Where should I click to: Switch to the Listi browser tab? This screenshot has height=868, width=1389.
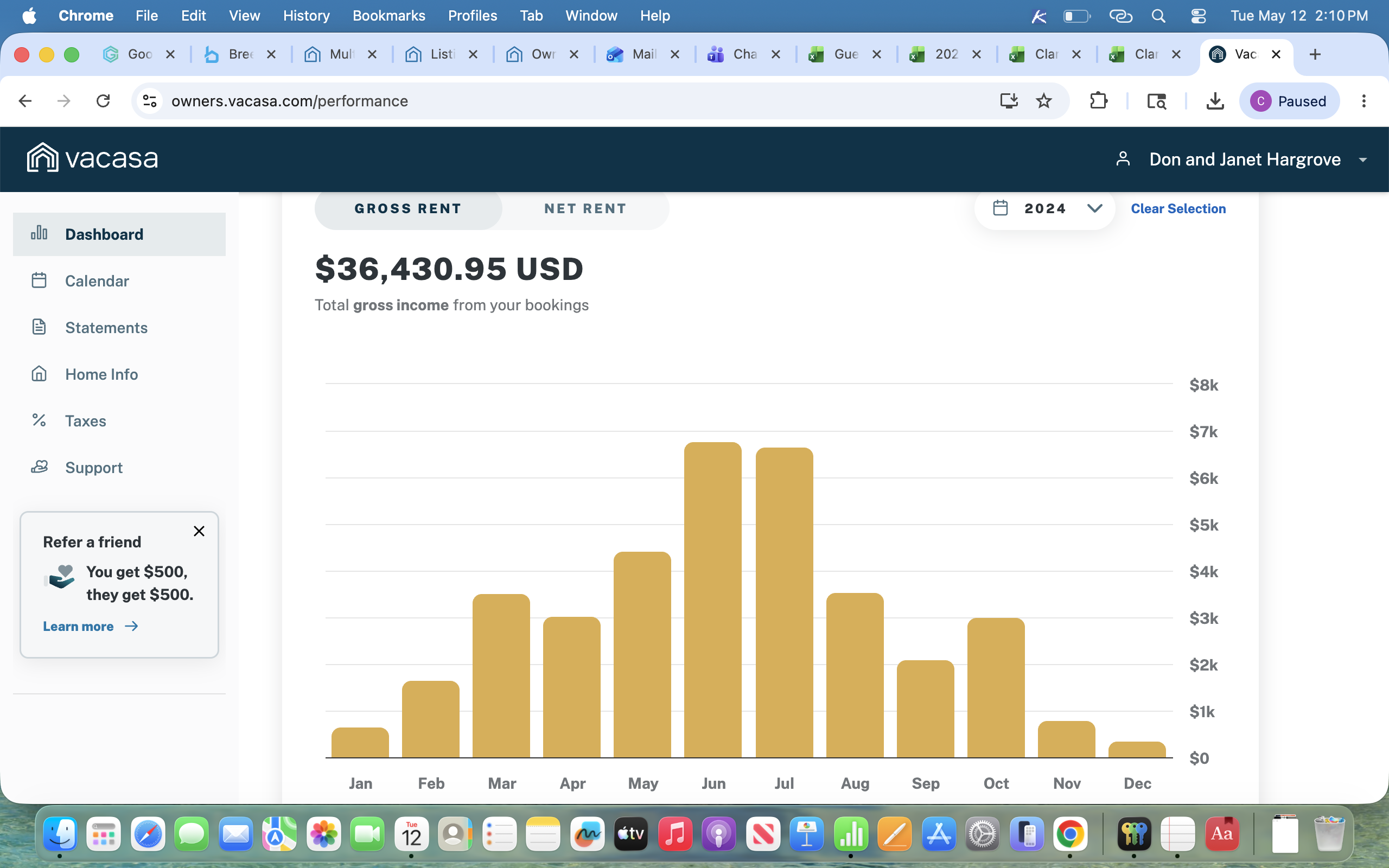point(441,55)
